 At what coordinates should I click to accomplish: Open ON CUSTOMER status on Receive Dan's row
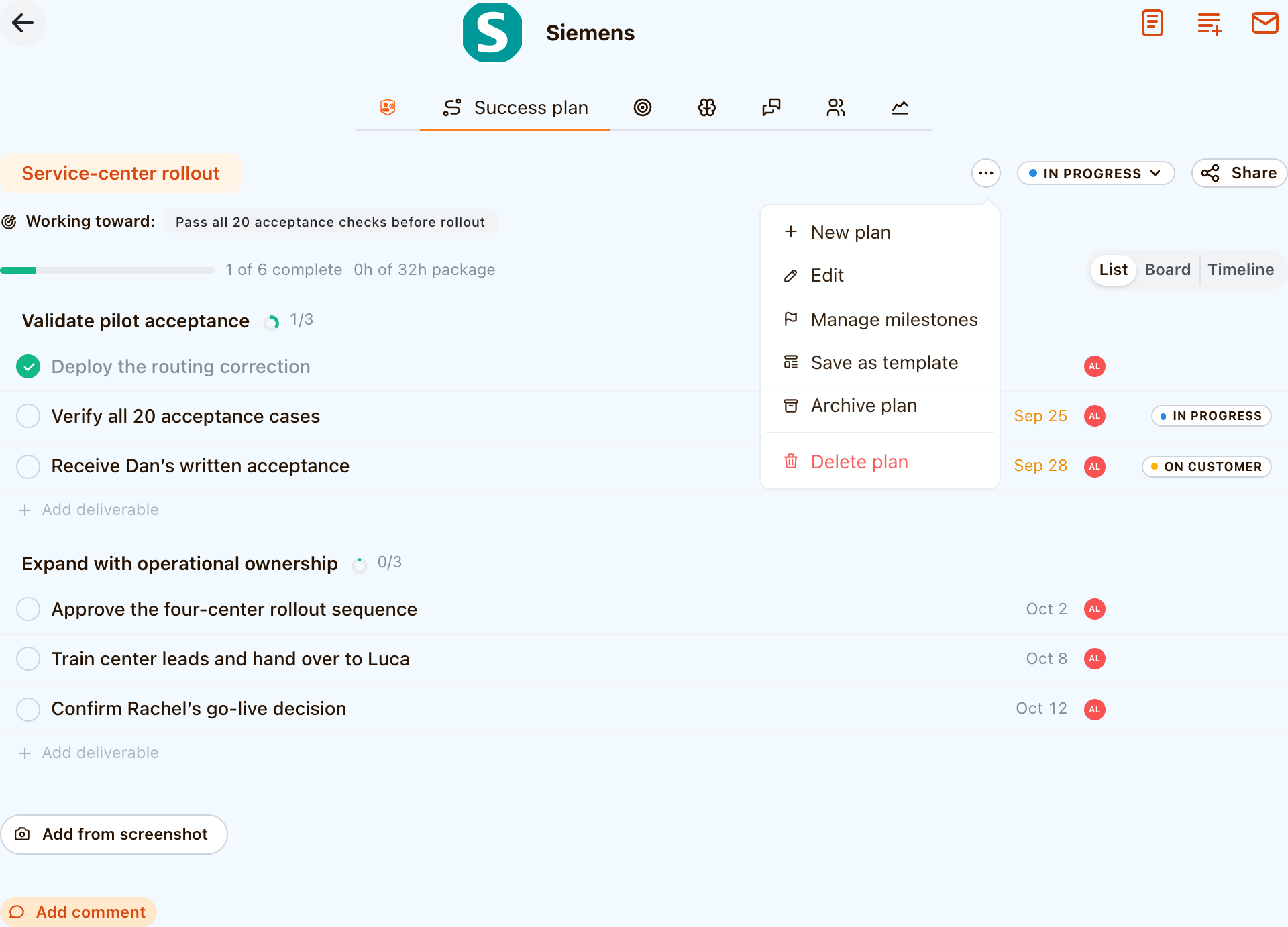(x=1206, y=466)
